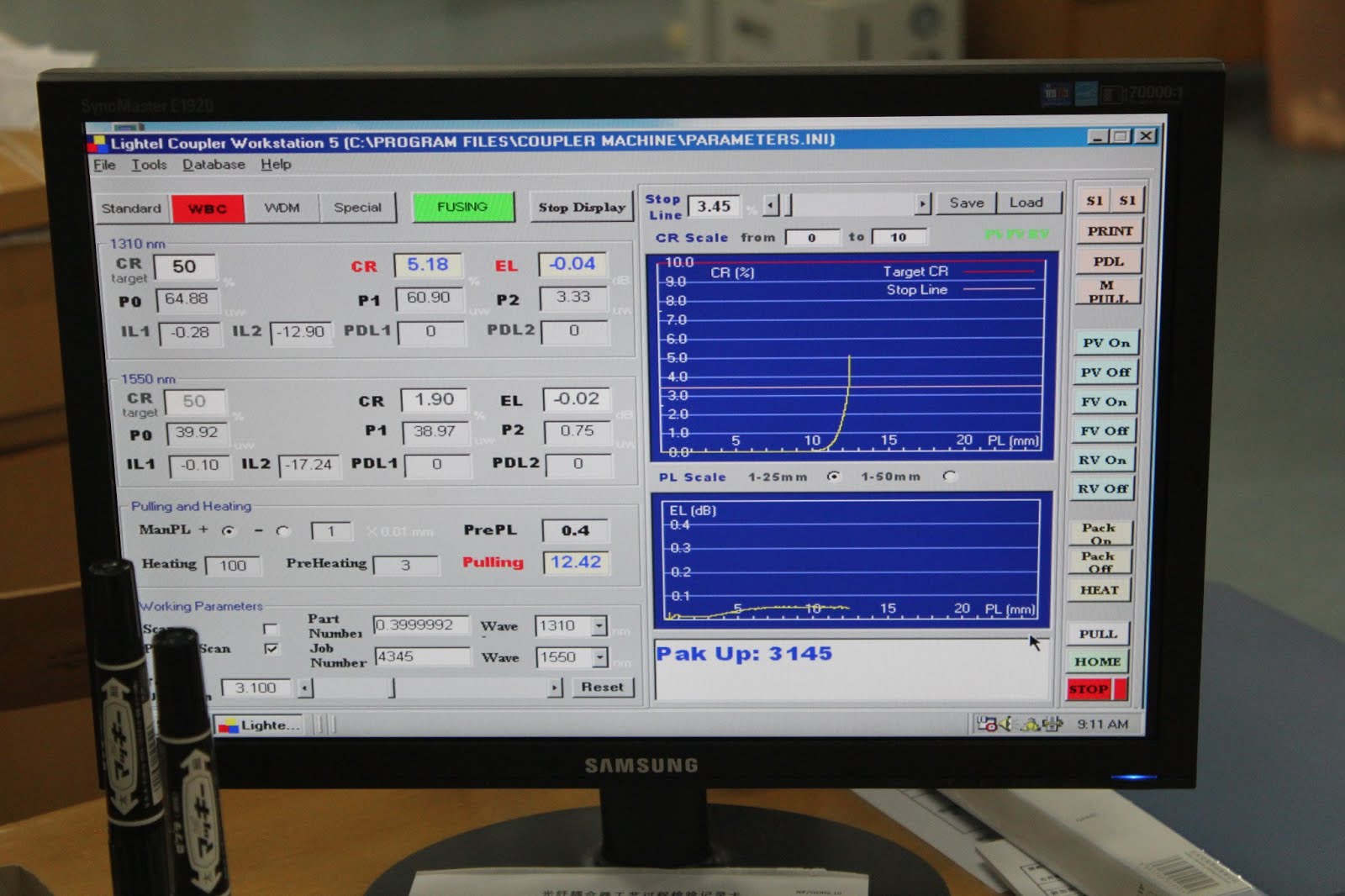Switch to the Standard coupler mode
The width and height of the screenshot is (1345, 896).
pos(131,208)
